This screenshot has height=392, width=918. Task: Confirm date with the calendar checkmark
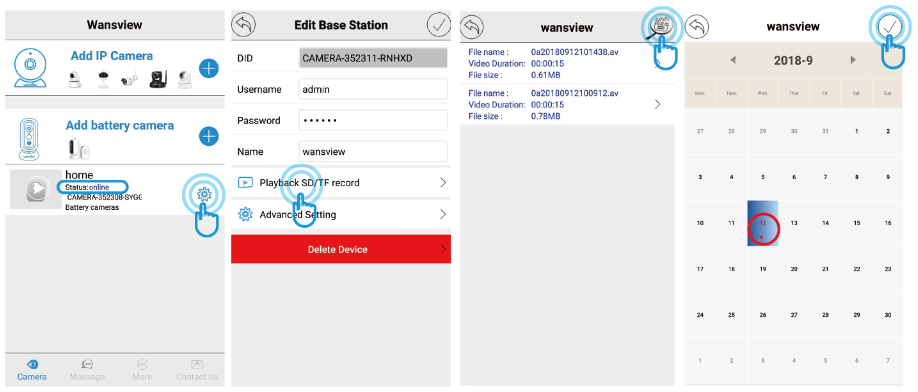(x=889, y=26)
